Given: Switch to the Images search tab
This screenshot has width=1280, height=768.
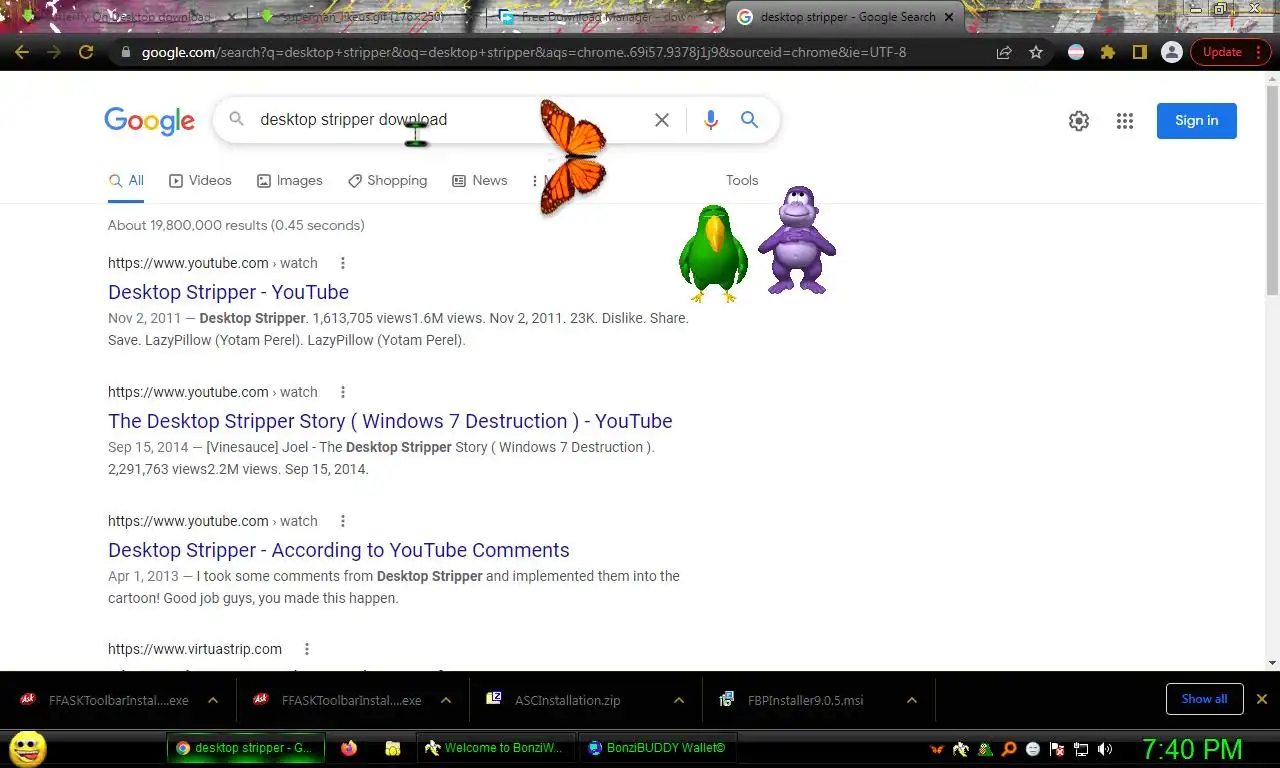Looking at the screenshot, I should pyautogui.click(x=289, y=181).
